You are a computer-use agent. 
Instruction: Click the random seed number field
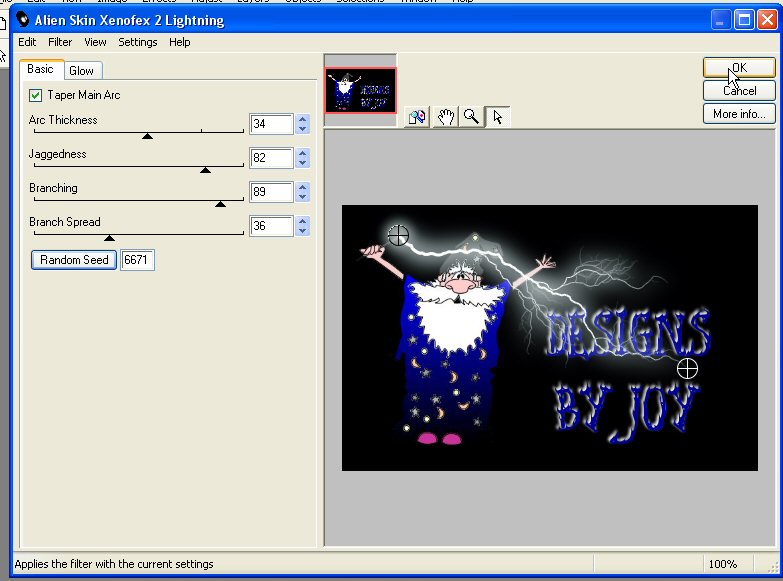(137, 260)
